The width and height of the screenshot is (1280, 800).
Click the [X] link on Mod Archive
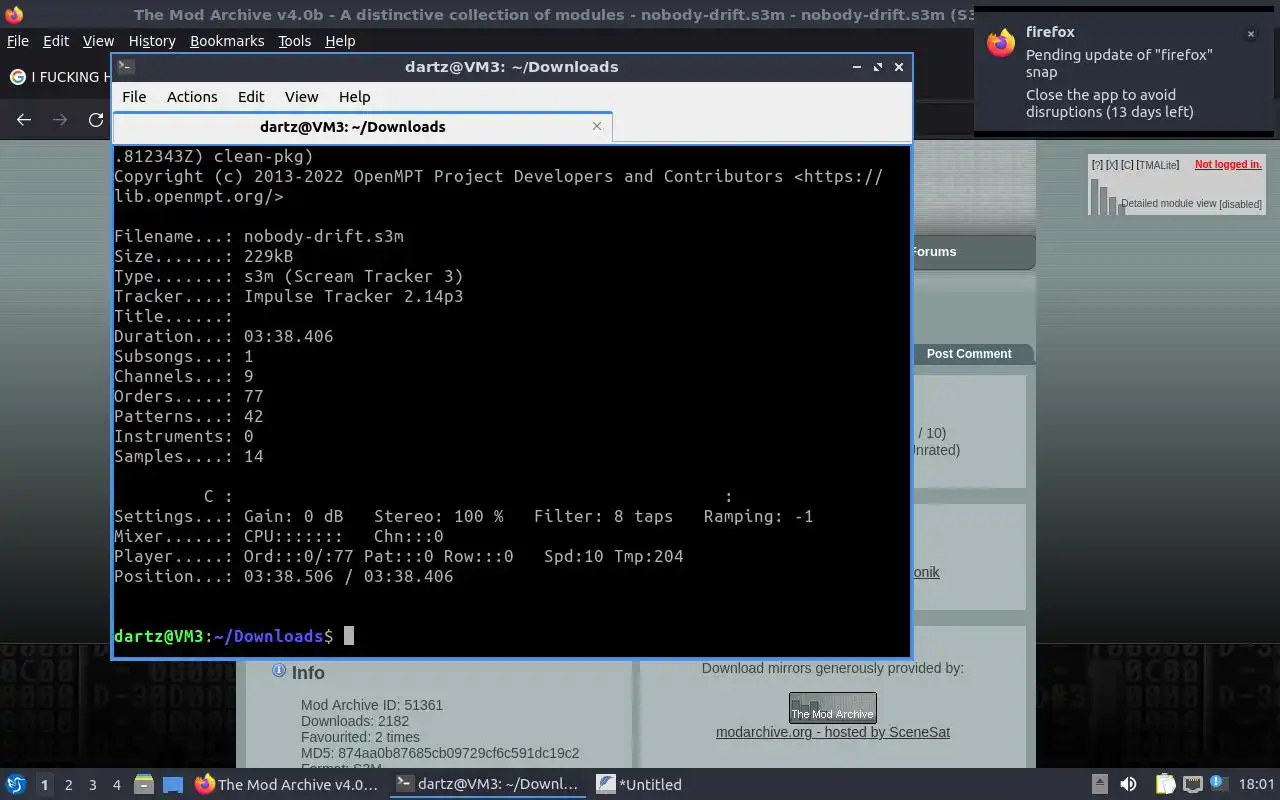[x=1112, y=164]
